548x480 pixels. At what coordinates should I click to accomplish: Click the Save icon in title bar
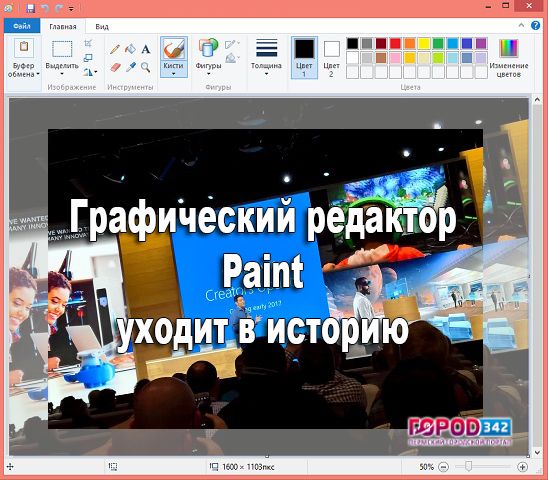click(31, 8)
